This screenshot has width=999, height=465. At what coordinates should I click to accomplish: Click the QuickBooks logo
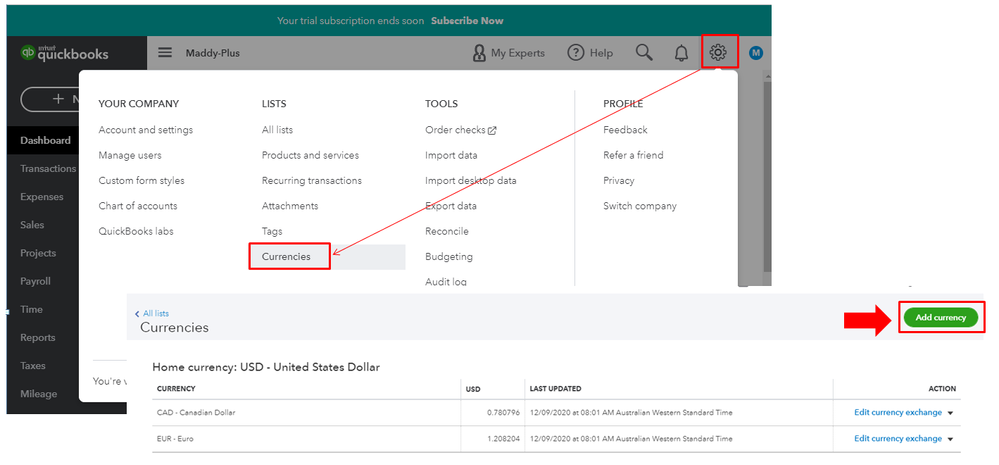pyautogui.click(x=64, y=54)
